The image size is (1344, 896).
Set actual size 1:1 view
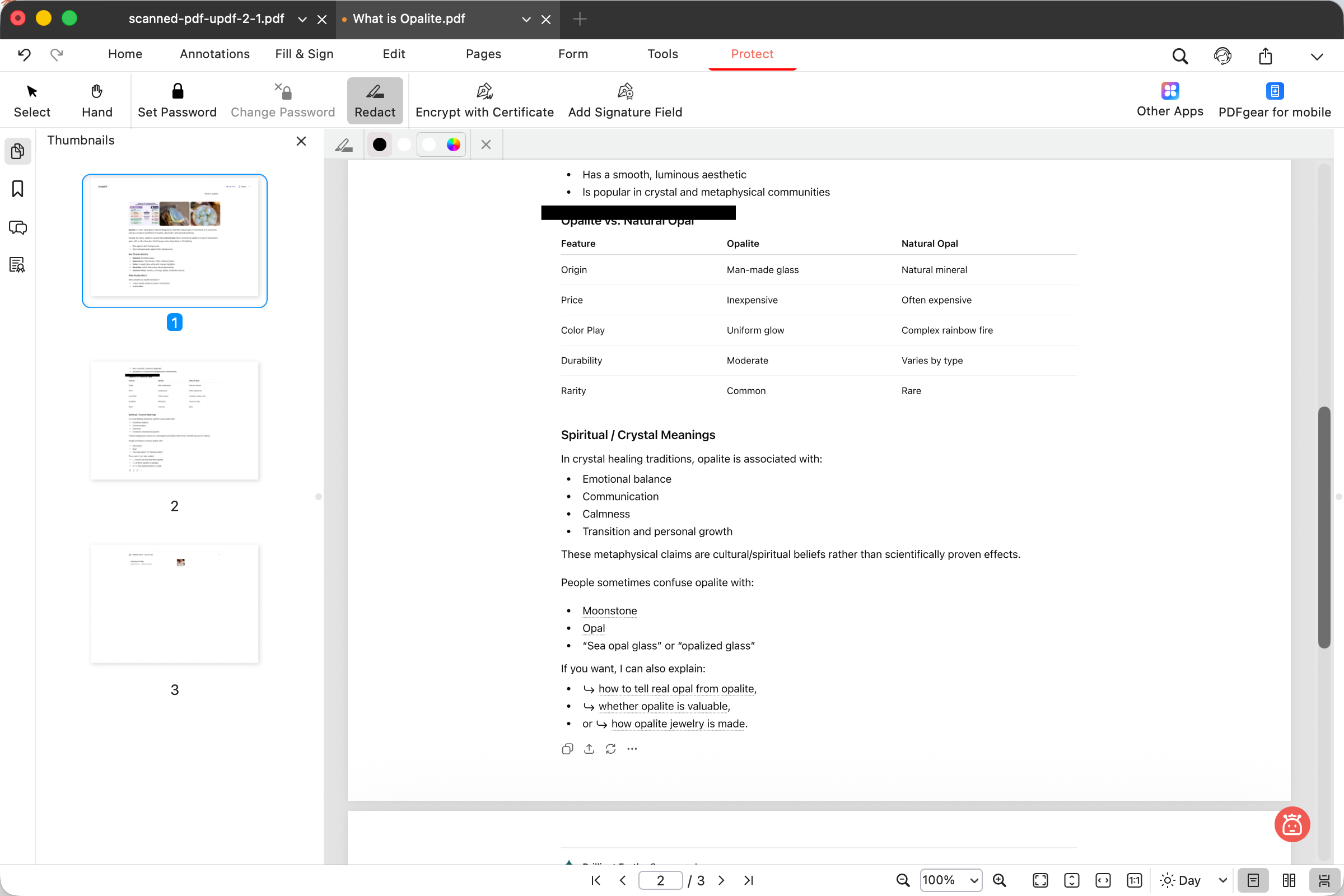(x=1135, y=880)
